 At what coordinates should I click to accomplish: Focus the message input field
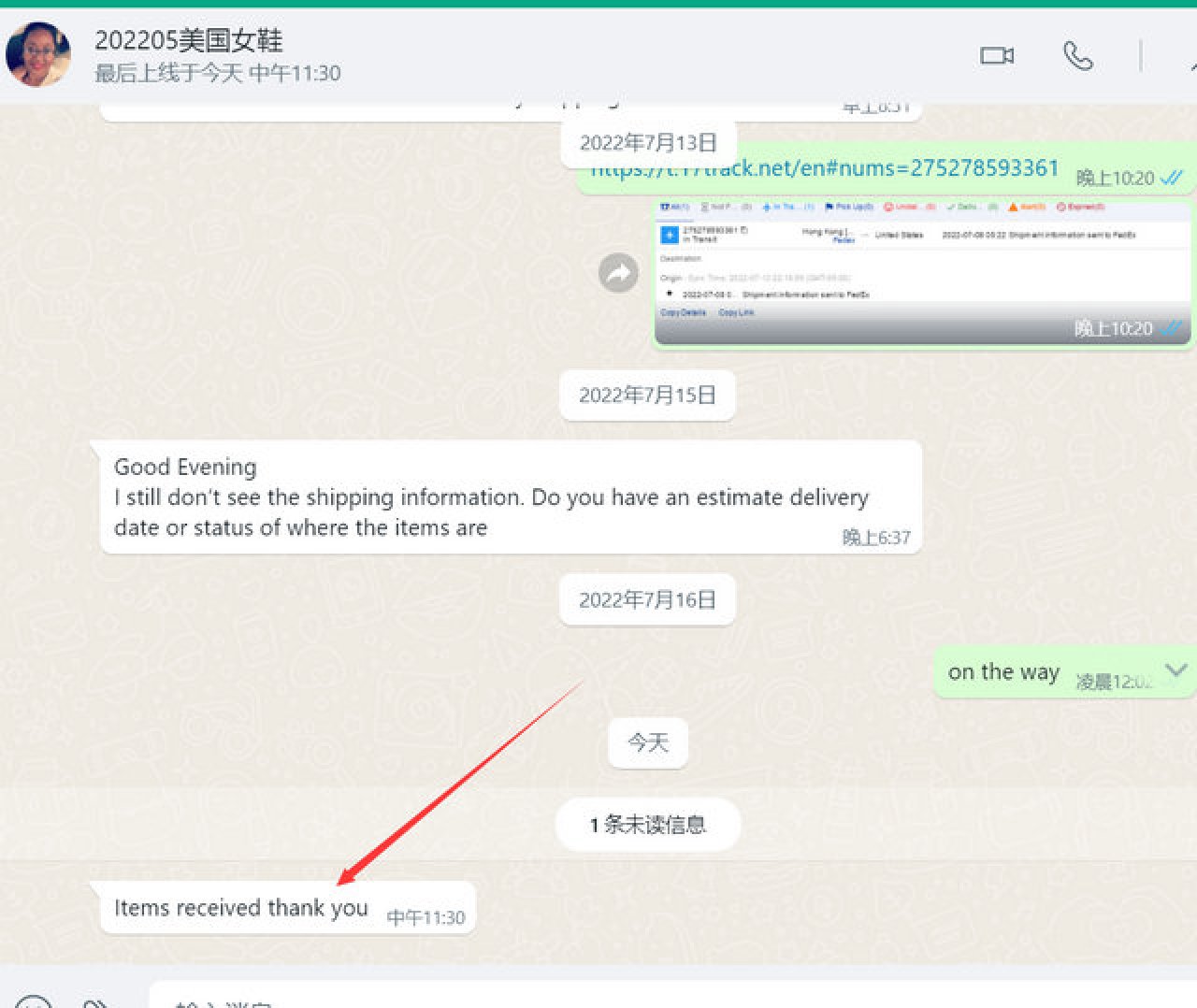655,999
